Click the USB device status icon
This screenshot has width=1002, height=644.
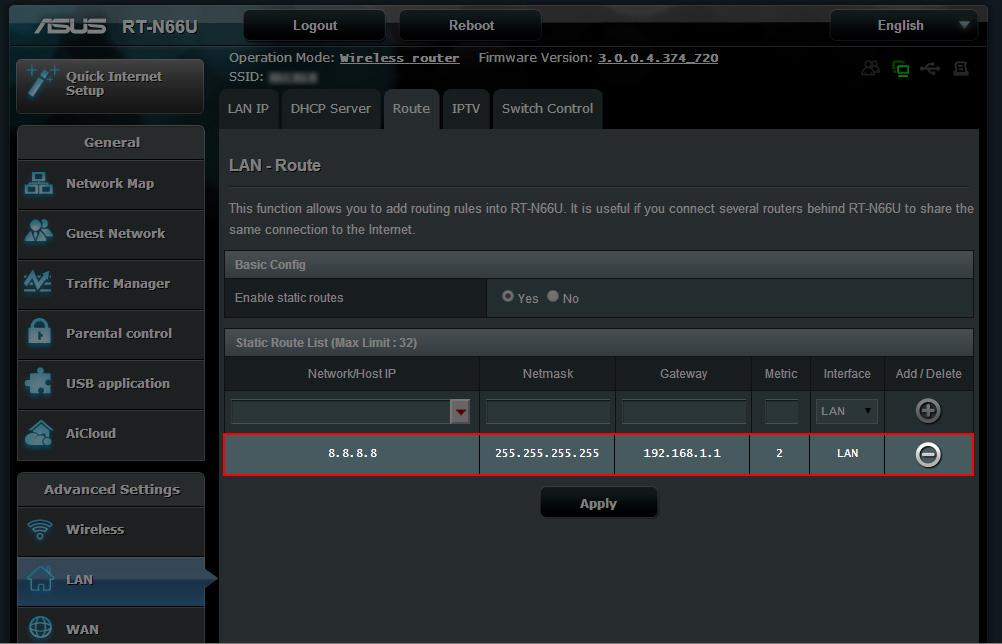pos(930,68)
